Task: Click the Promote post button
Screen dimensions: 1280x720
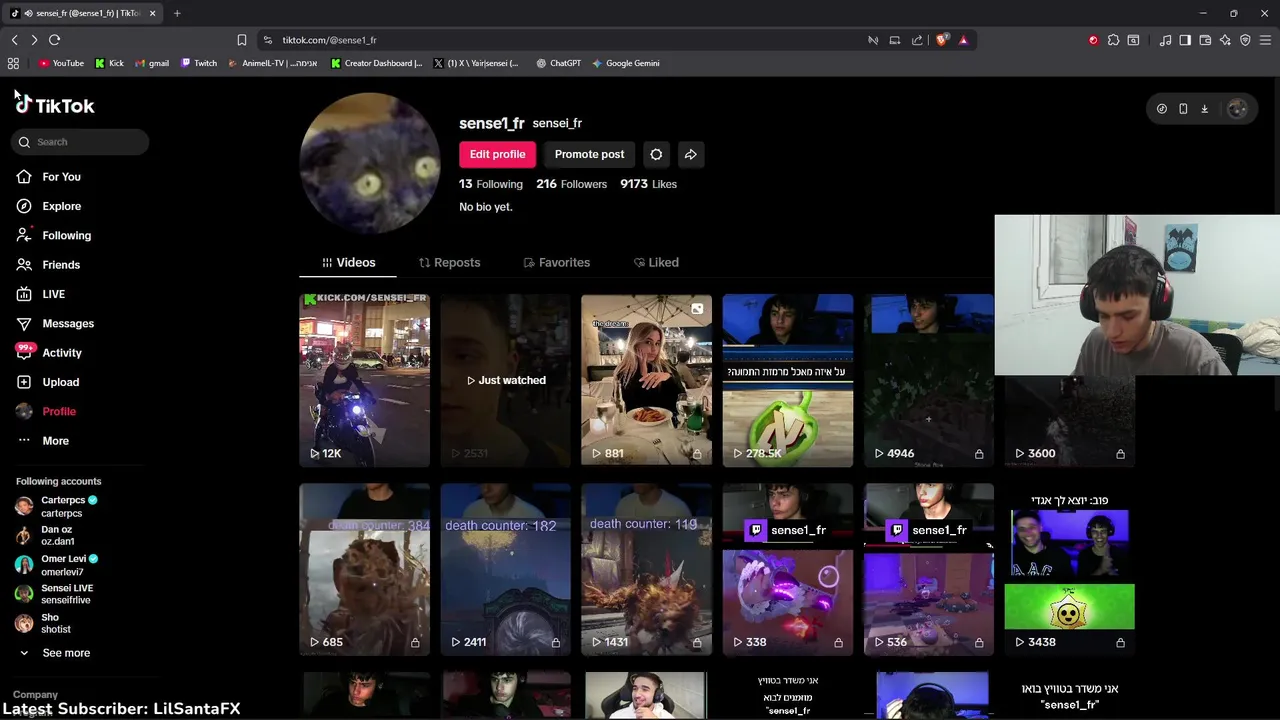Action: [589, 154]
